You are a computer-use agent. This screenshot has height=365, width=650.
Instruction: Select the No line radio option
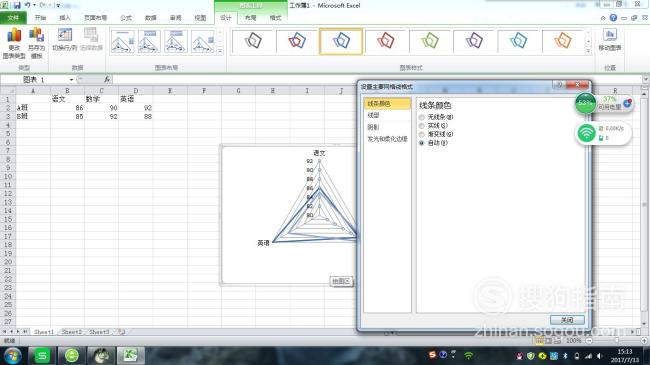422,117
